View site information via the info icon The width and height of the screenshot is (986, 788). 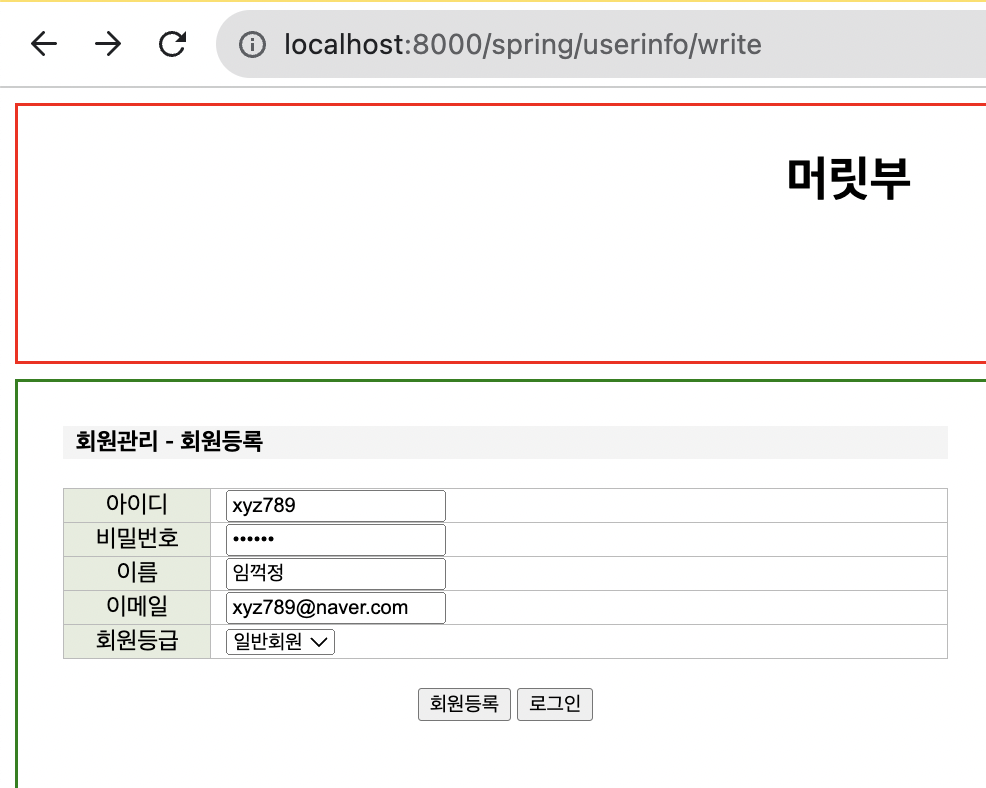(252, 45)
